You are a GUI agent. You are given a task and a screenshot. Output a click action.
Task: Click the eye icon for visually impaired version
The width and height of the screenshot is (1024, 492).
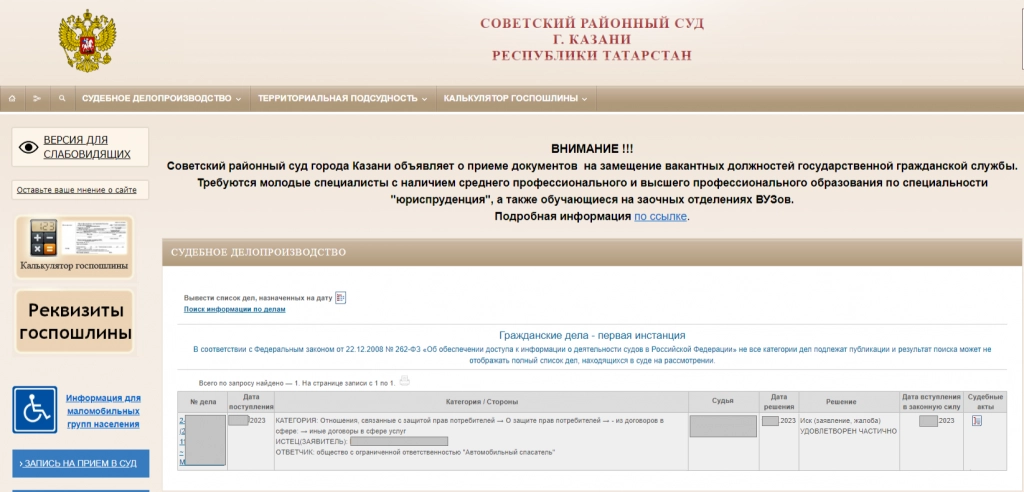[x=29, y=147]
